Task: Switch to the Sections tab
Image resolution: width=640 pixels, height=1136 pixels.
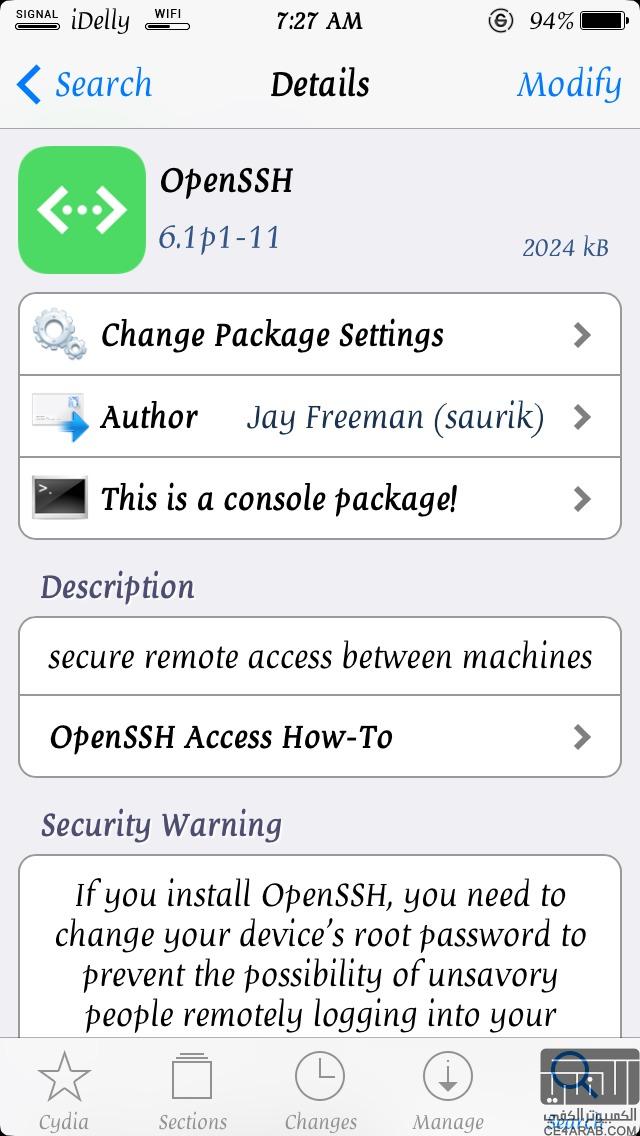Action: pyautogui.click(x=192, y=1088)
